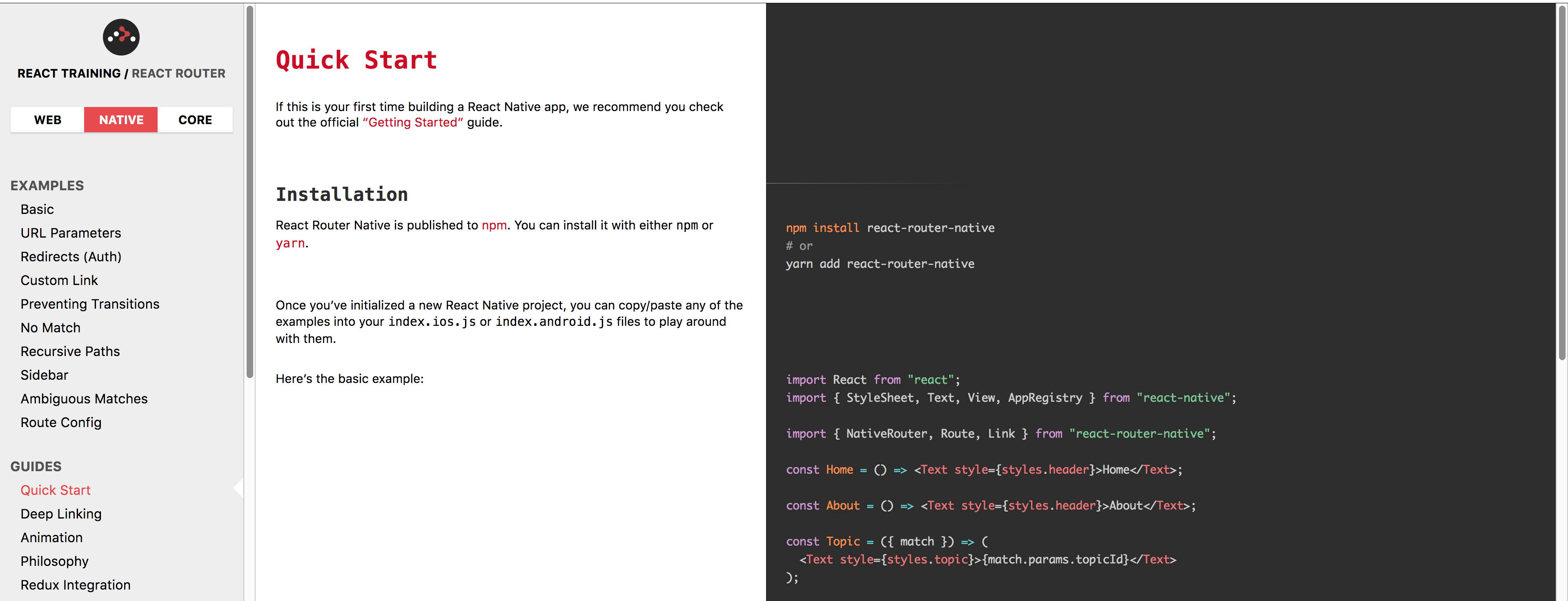Open the Basic example
This screenshot has width=1568, height=601.
[37, 209]
